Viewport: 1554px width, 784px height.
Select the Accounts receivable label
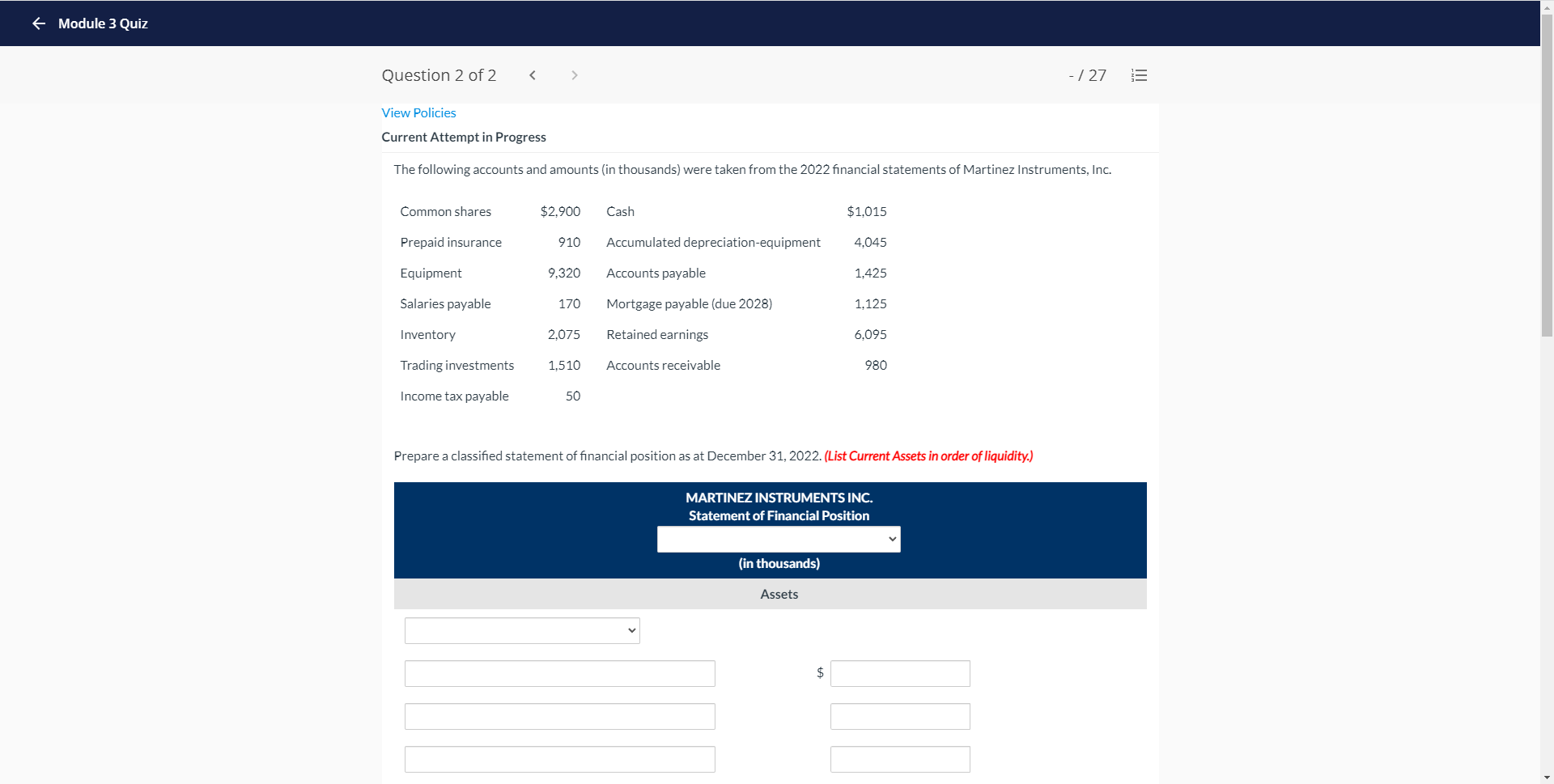(x=663, y=365)
